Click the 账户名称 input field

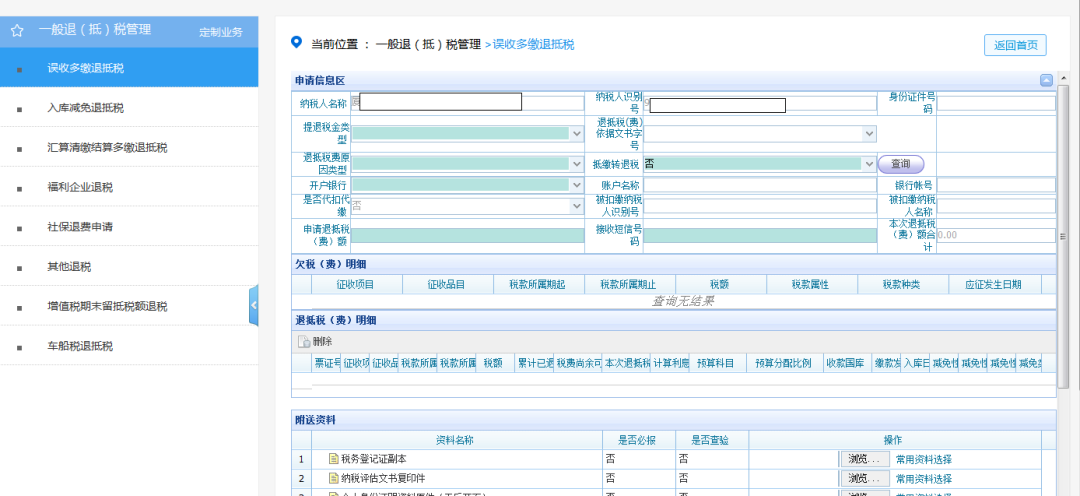pyautogui.click(x=760, y=185)
